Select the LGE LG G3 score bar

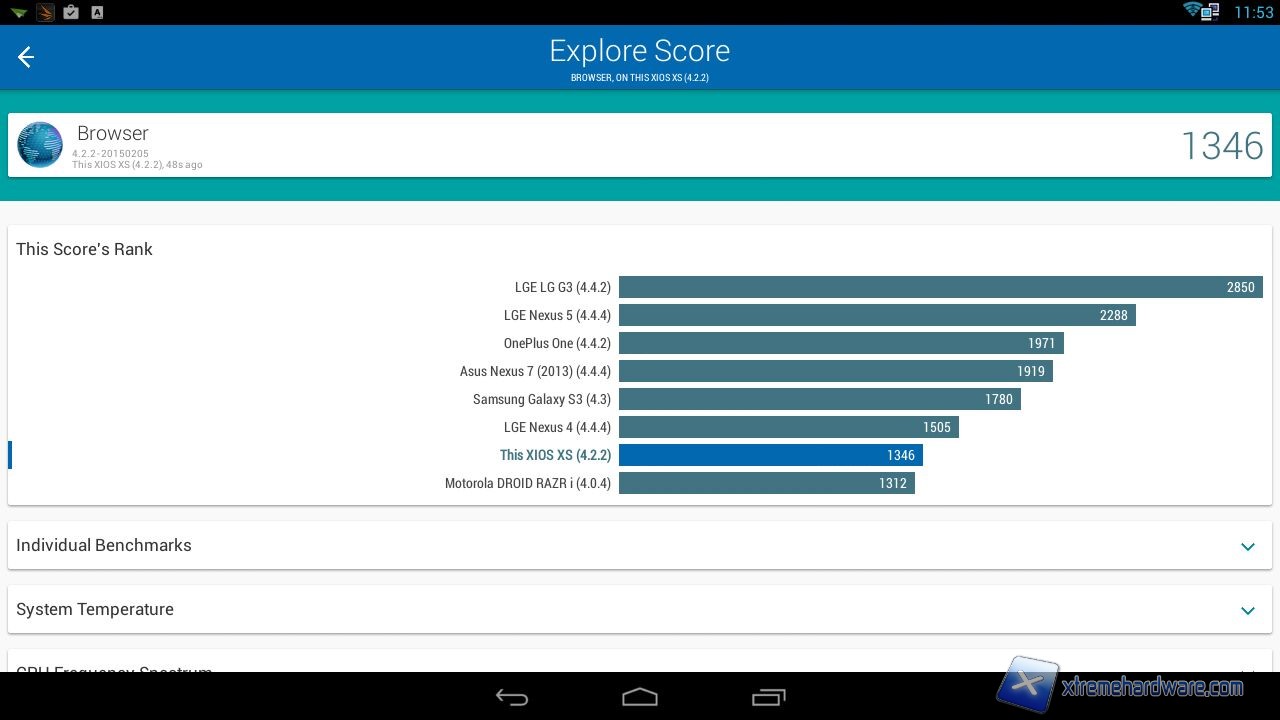point(940,287)
